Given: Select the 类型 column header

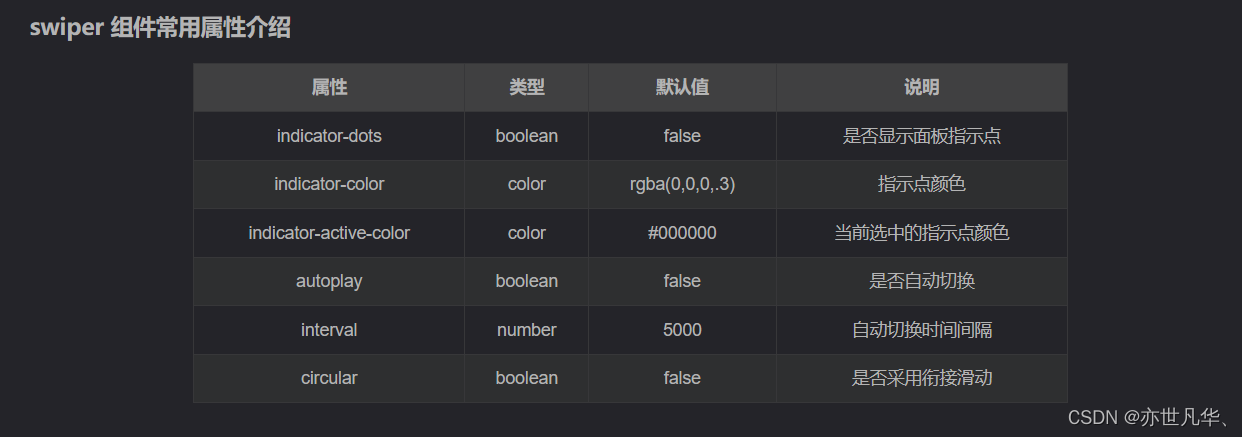Looking at the screenshot, I should tap(527, 87).
